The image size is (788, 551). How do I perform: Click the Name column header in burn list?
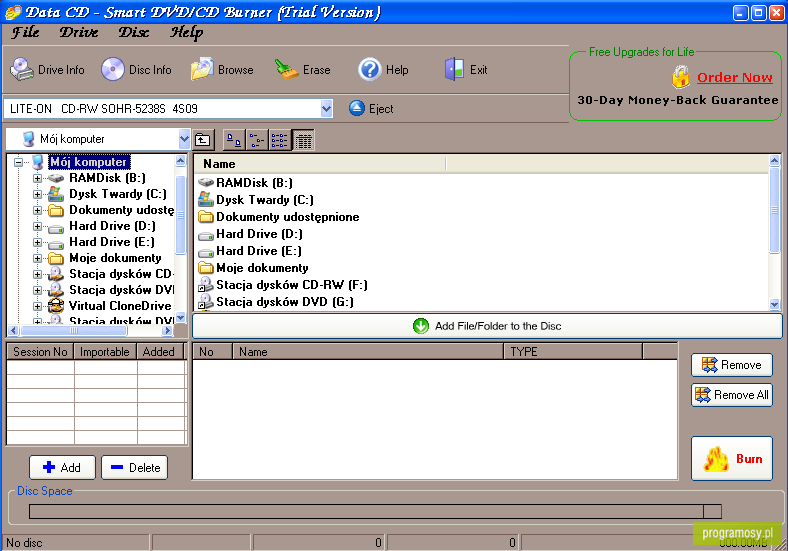coord(368,351)
